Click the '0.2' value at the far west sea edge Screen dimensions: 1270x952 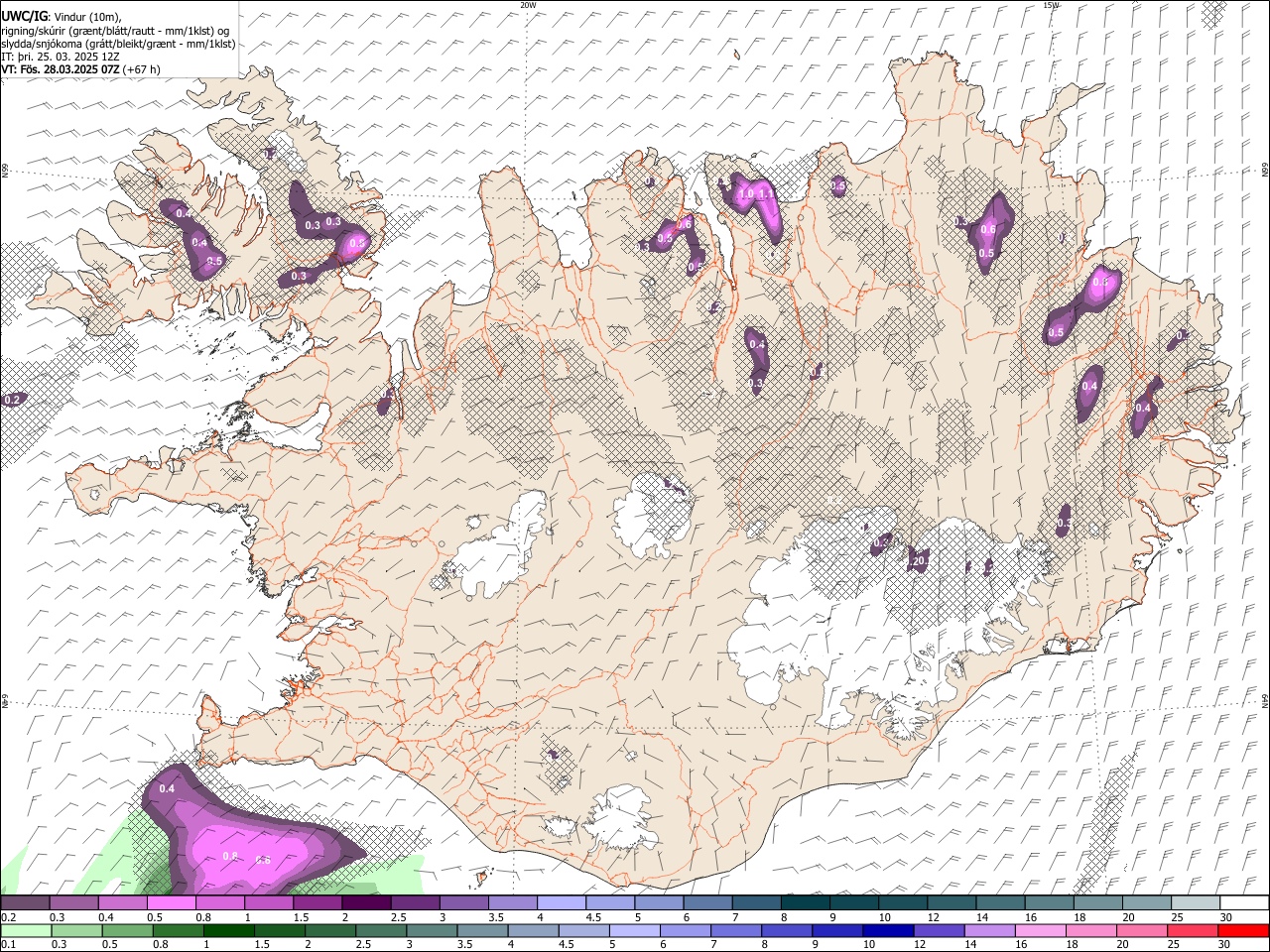point(12,400)
